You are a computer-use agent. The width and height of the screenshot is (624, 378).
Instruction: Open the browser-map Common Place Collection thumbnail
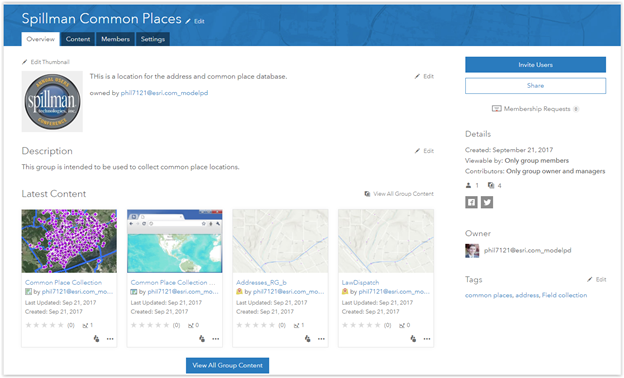(x=175, y=241)
